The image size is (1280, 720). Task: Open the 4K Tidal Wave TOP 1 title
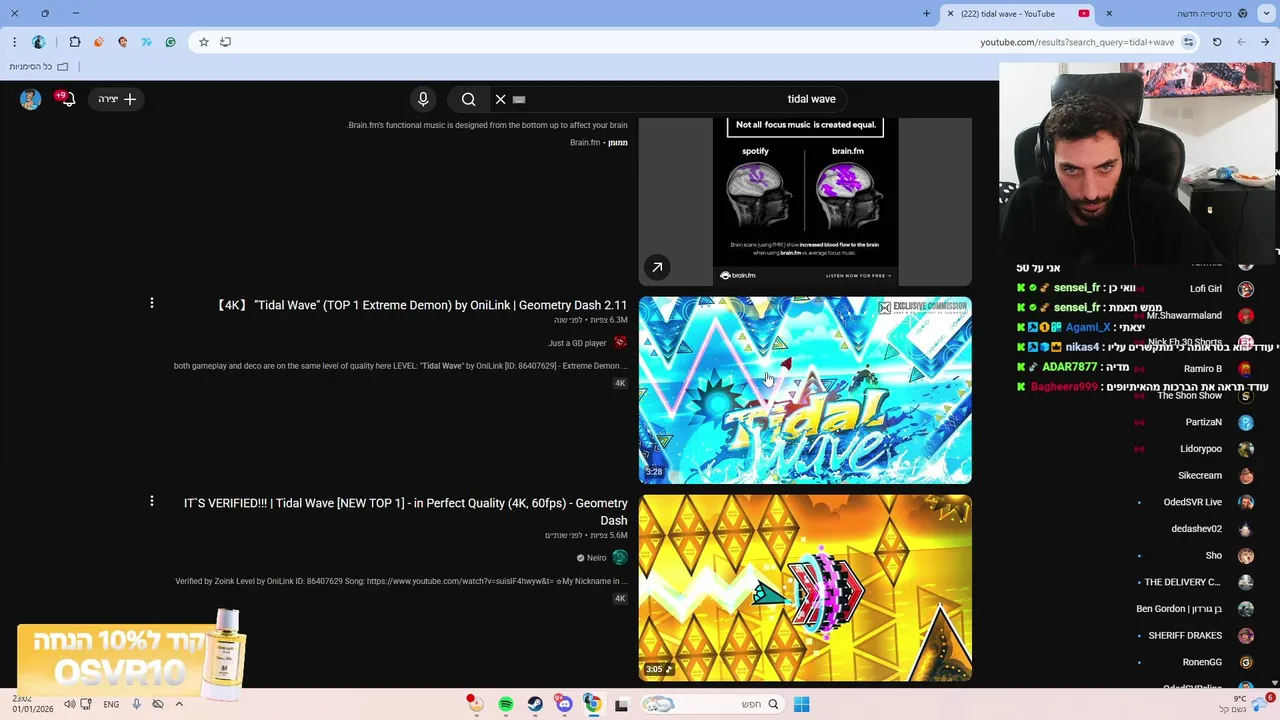tap(422, 305)
